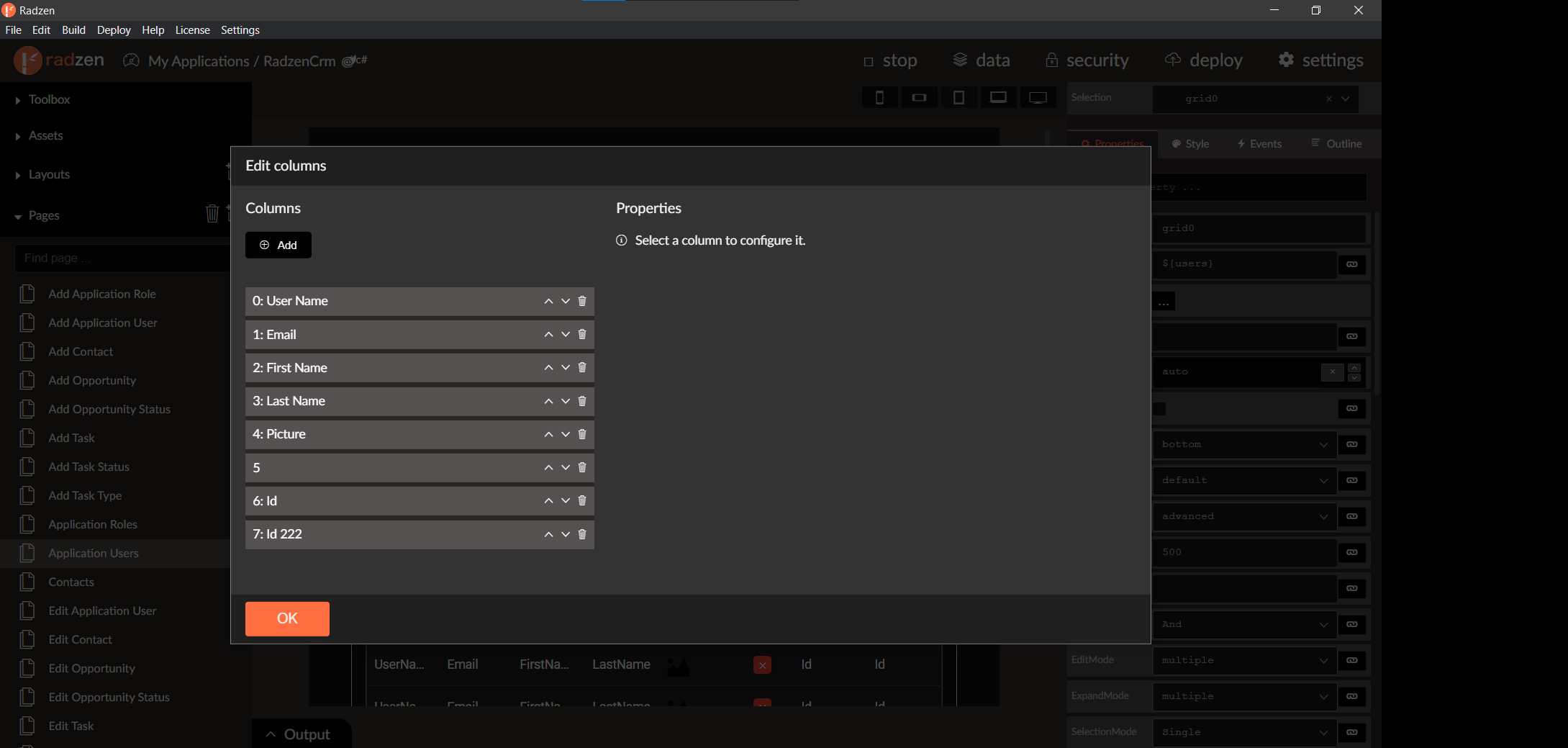Delete the "7: Id 222" column
Screen dimensions: 1568x748
(582, 534)
